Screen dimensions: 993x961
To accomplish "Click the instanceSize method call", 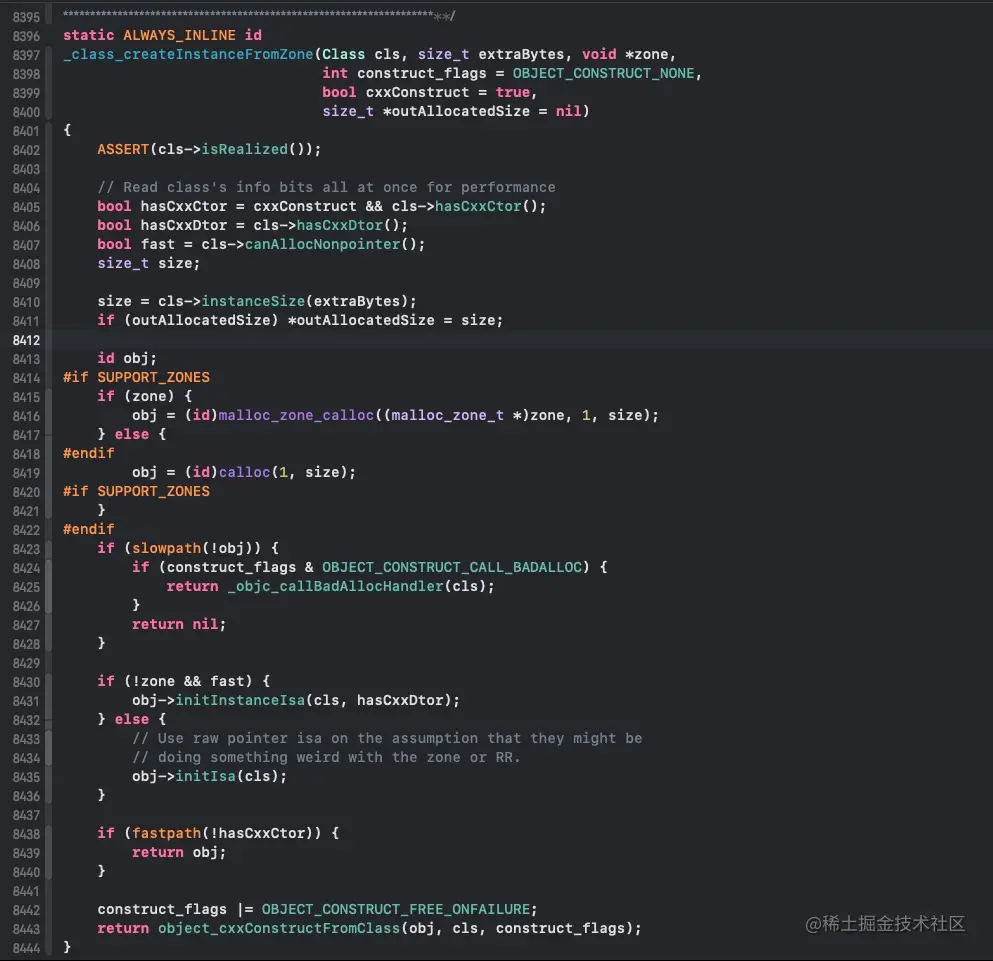I will point(253,302).
